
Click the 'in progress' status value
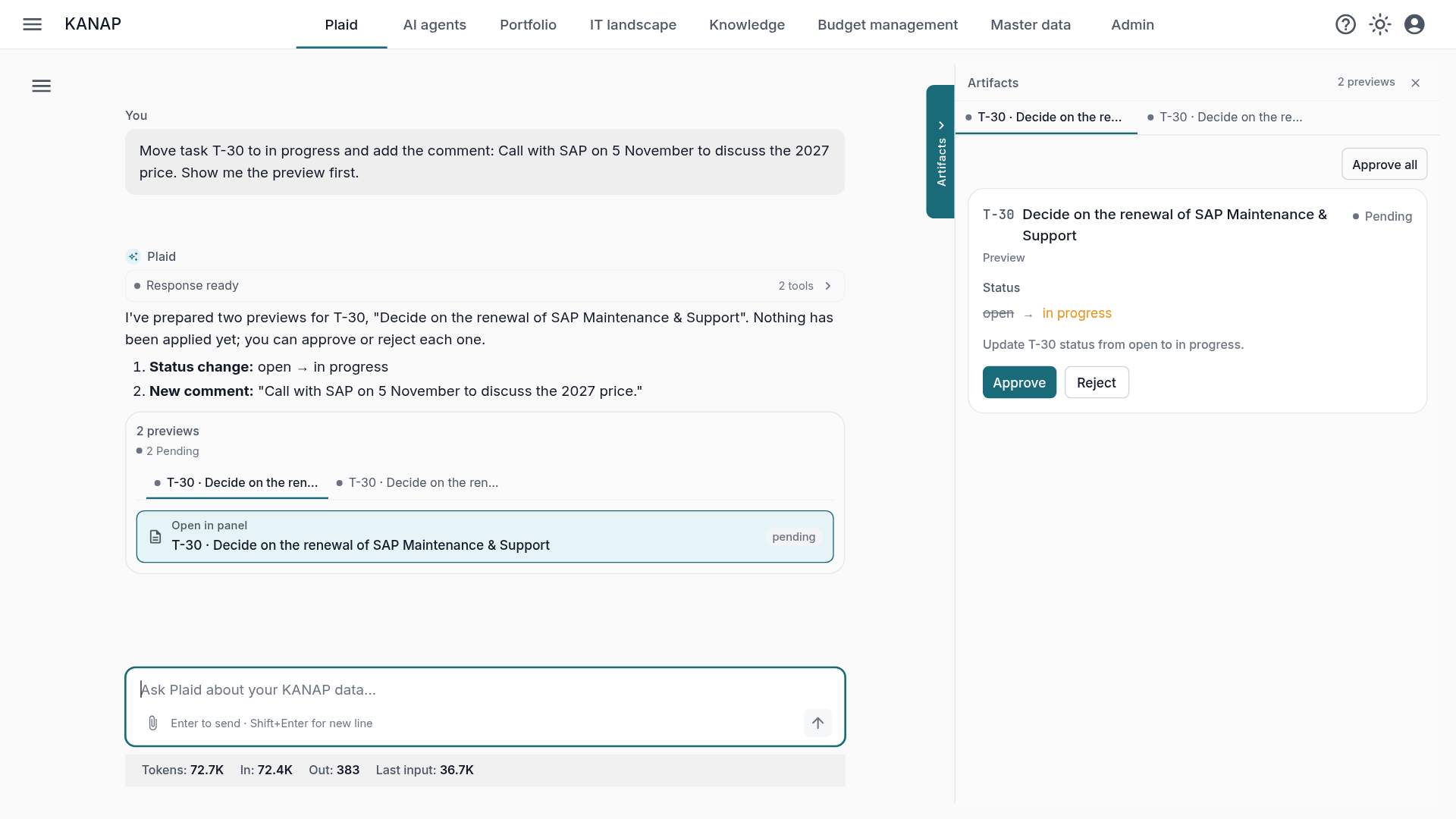[x=1077, y=313]
